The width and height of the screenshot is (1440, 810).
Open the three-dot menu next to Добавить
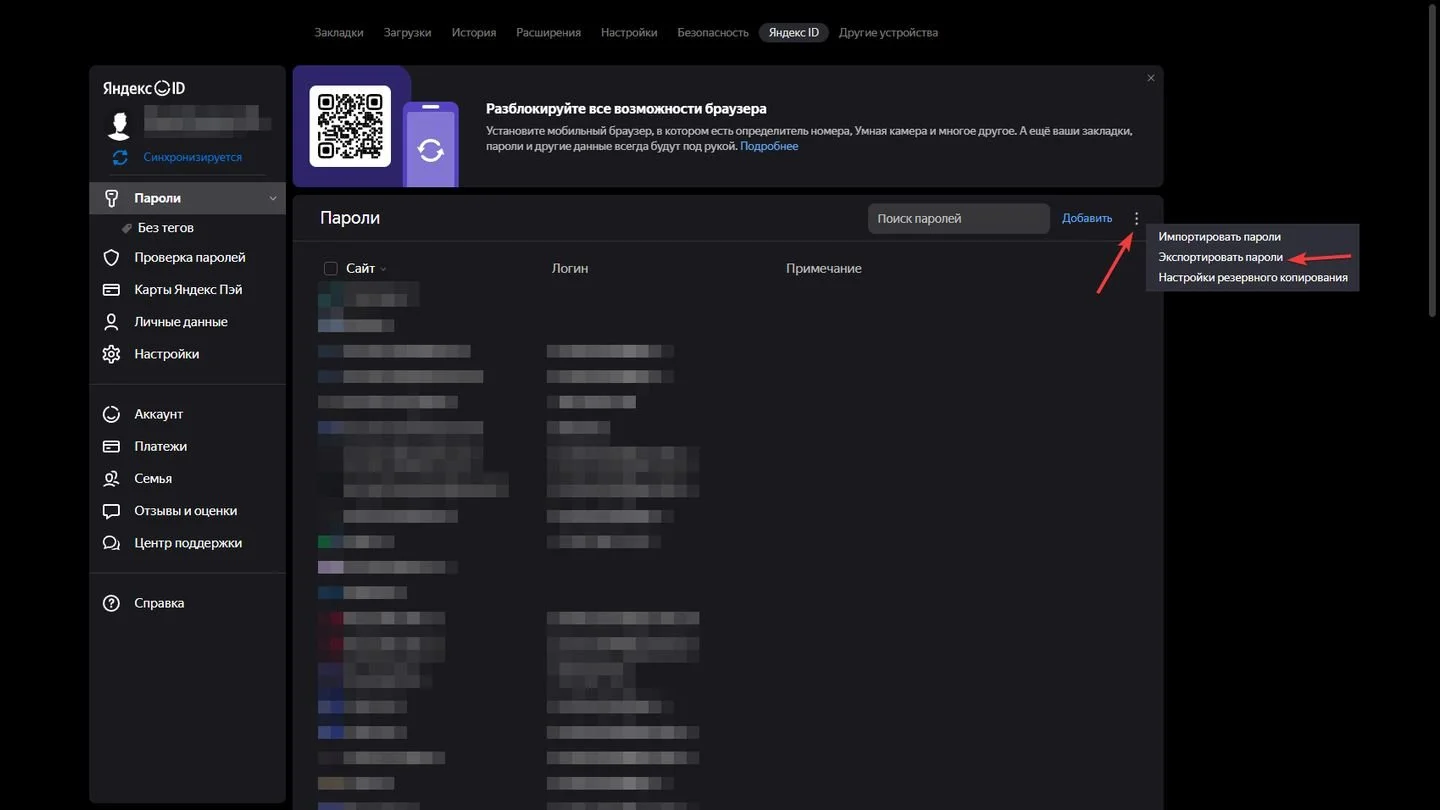tap(1136, 218)
